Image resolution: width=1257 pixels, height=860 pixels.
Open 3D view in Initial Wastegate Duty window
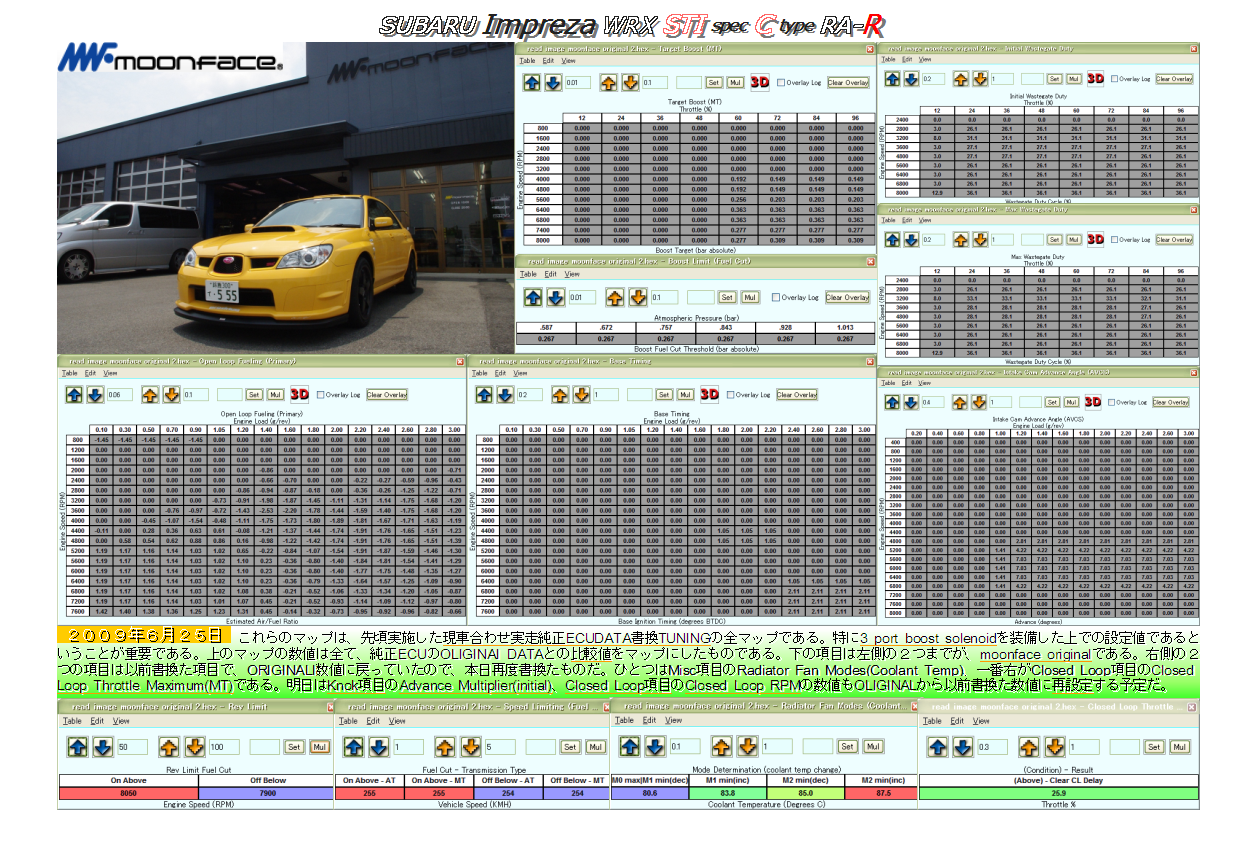coord(1096,79)
